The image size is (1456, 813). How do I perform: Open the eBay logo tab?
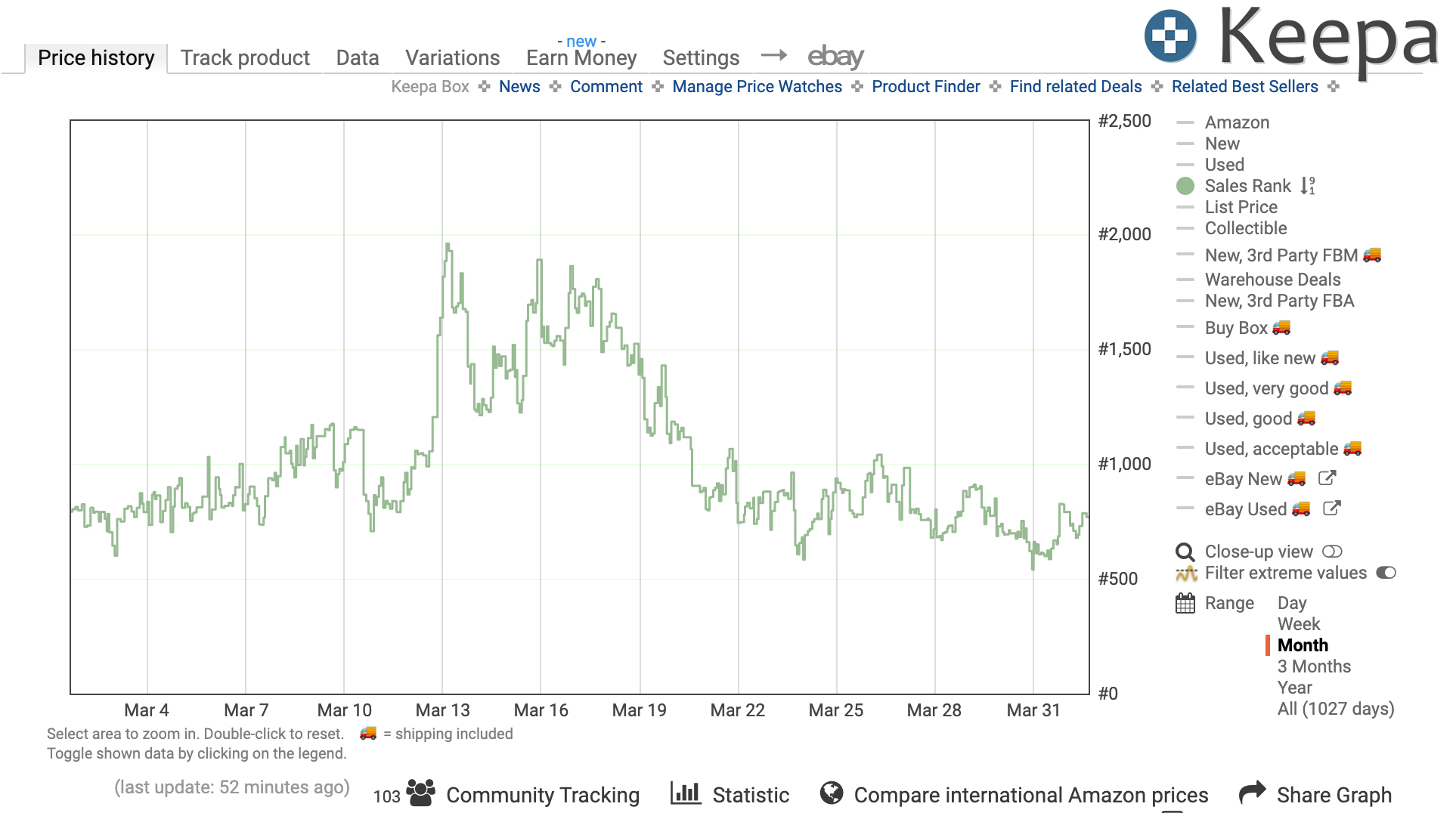point(835,56)
